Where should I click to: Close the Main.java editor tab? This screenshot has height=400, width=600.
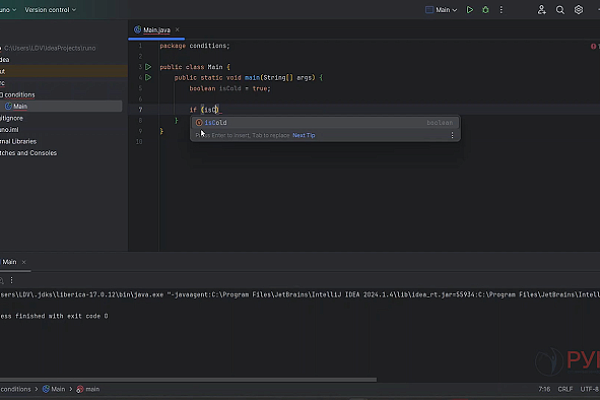click(x=177, y=29)
